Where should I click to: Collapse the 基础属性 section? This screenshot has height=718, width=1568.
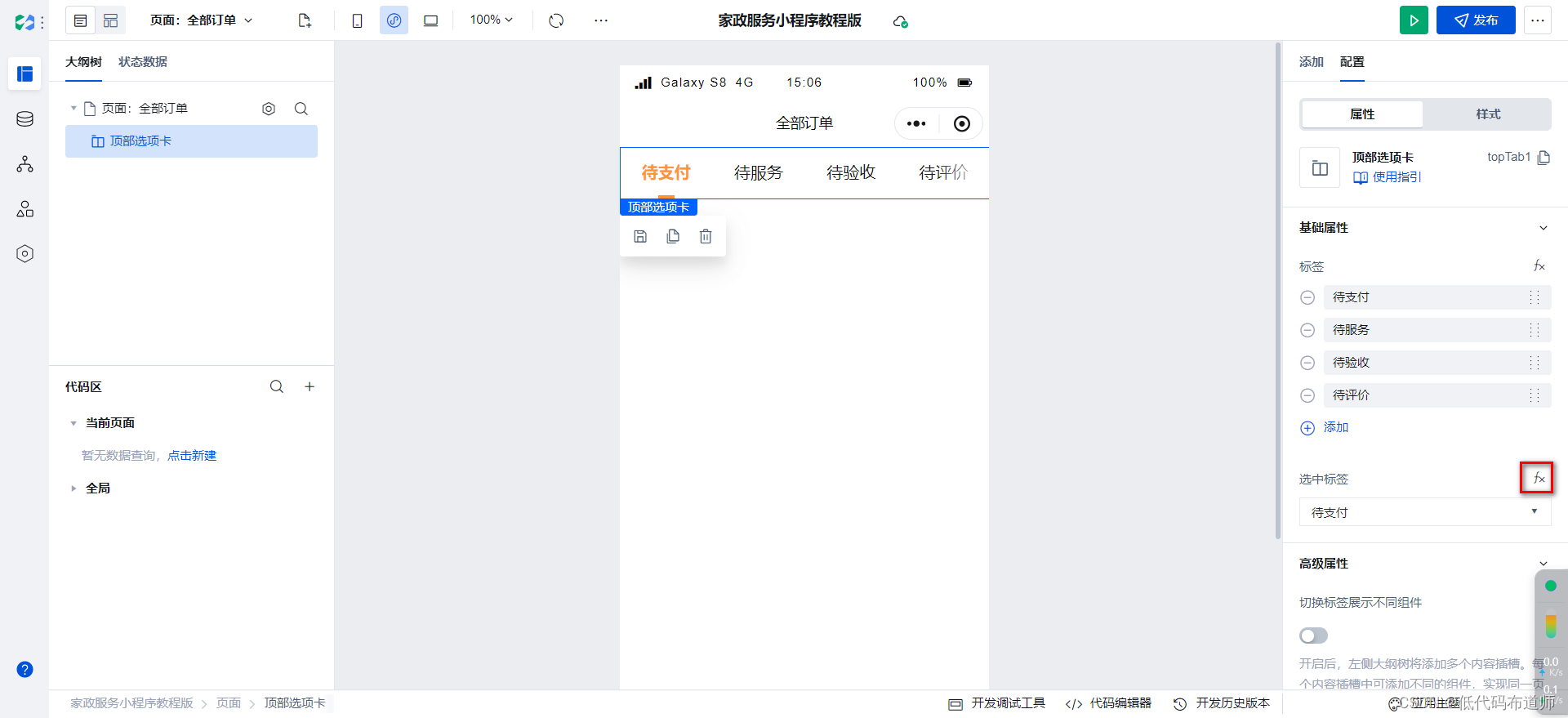[1543, 228]
